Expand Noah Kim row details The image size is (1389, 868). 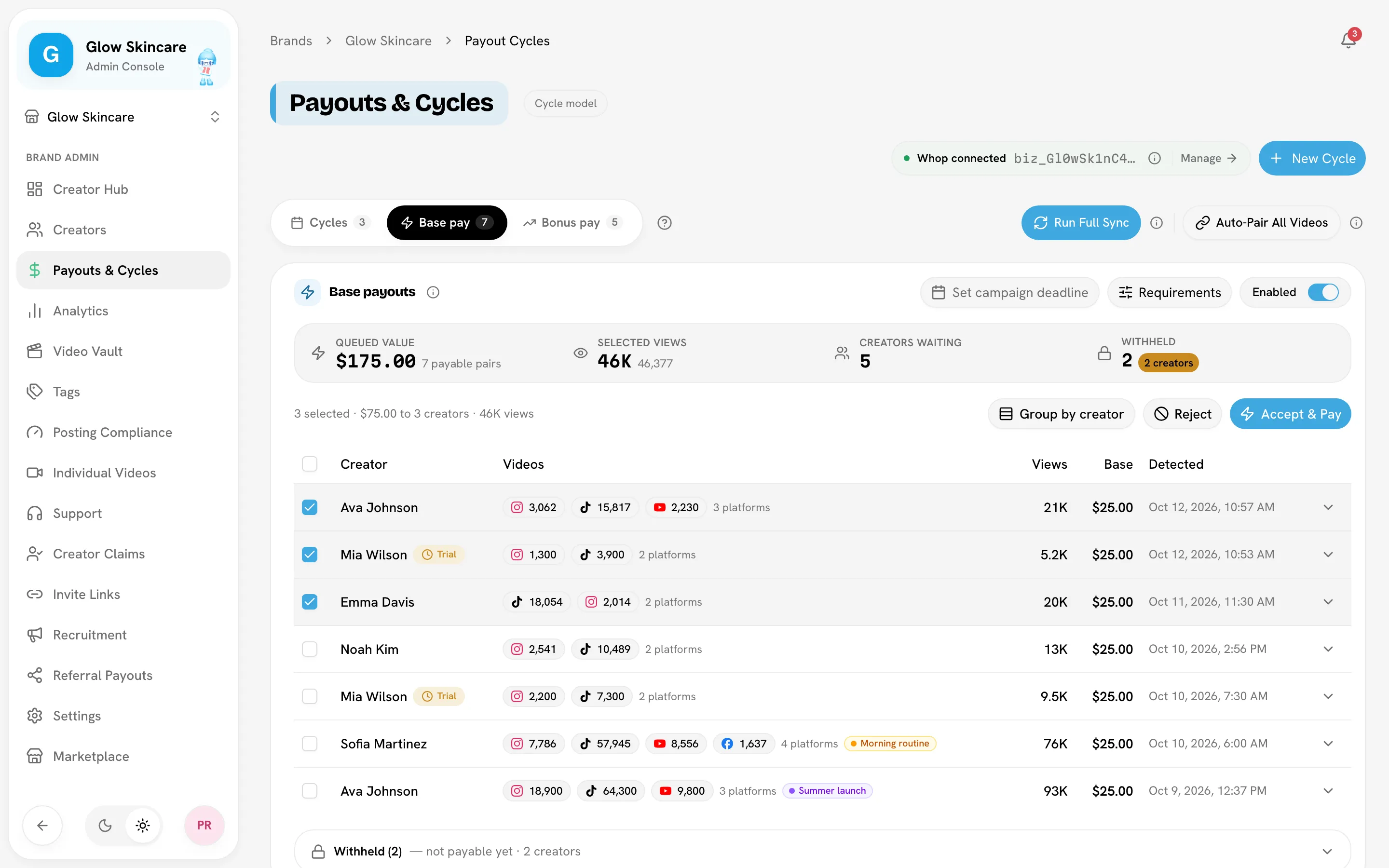[x=1328, y=649]
